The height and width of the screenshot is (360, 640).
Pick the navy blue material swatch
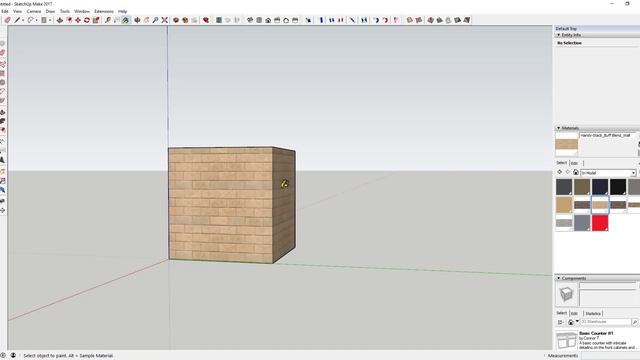click(600, 187)
